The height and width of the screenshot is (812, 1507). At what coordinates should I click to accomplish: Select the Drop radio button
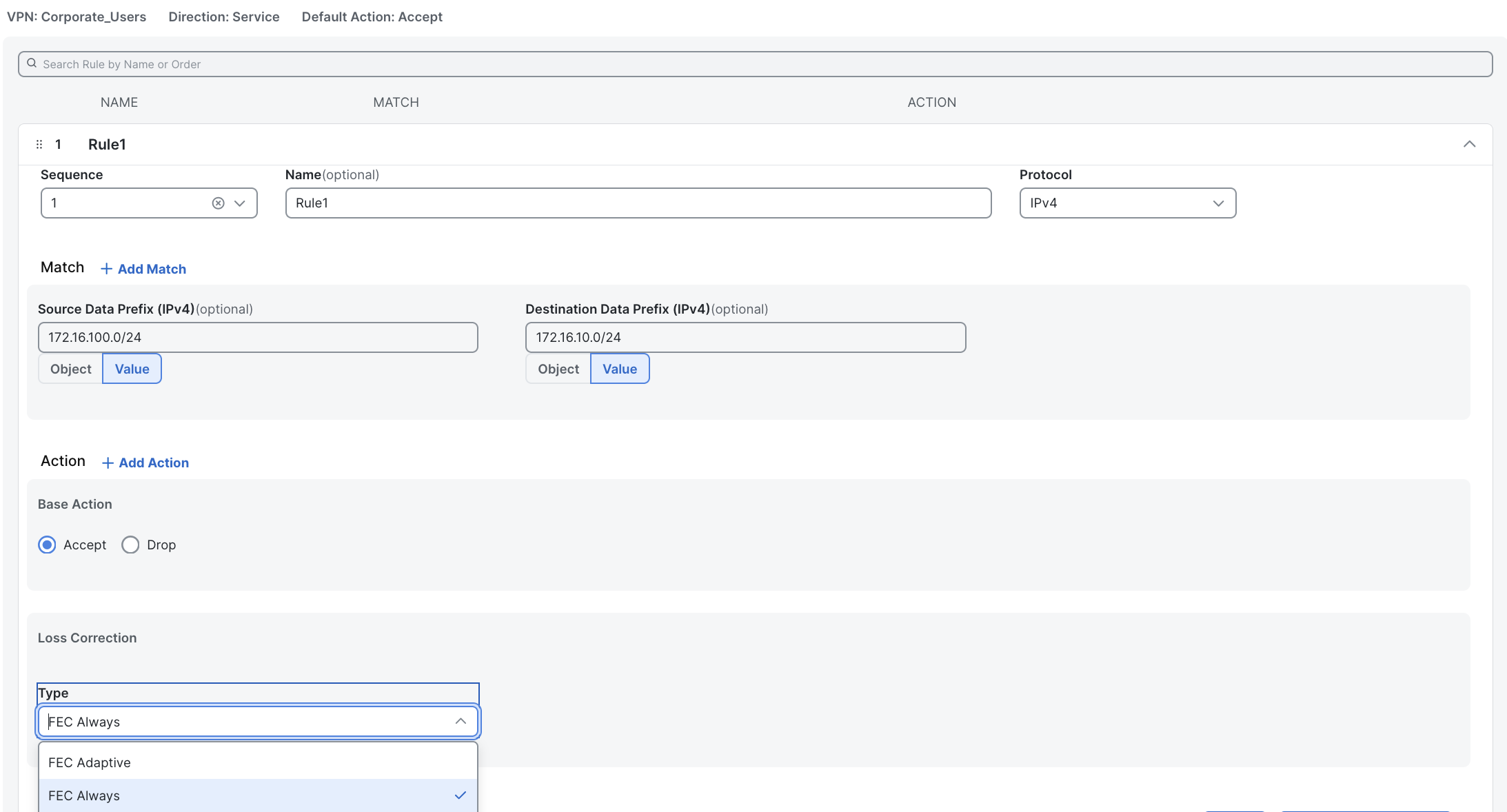(130, 545)
